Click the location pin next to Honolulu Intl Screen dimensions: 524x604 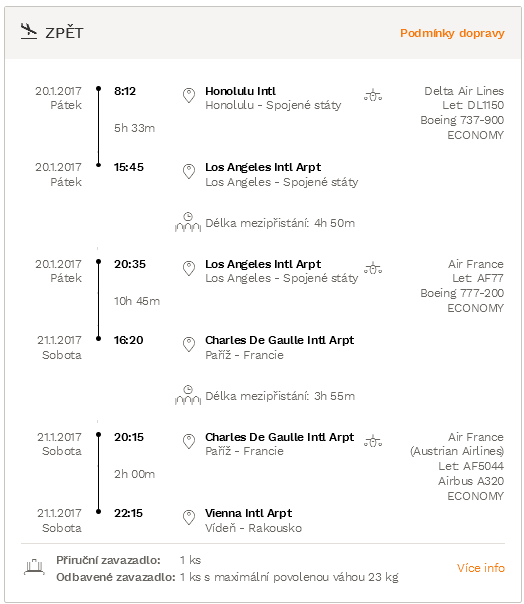coord(189,96)
